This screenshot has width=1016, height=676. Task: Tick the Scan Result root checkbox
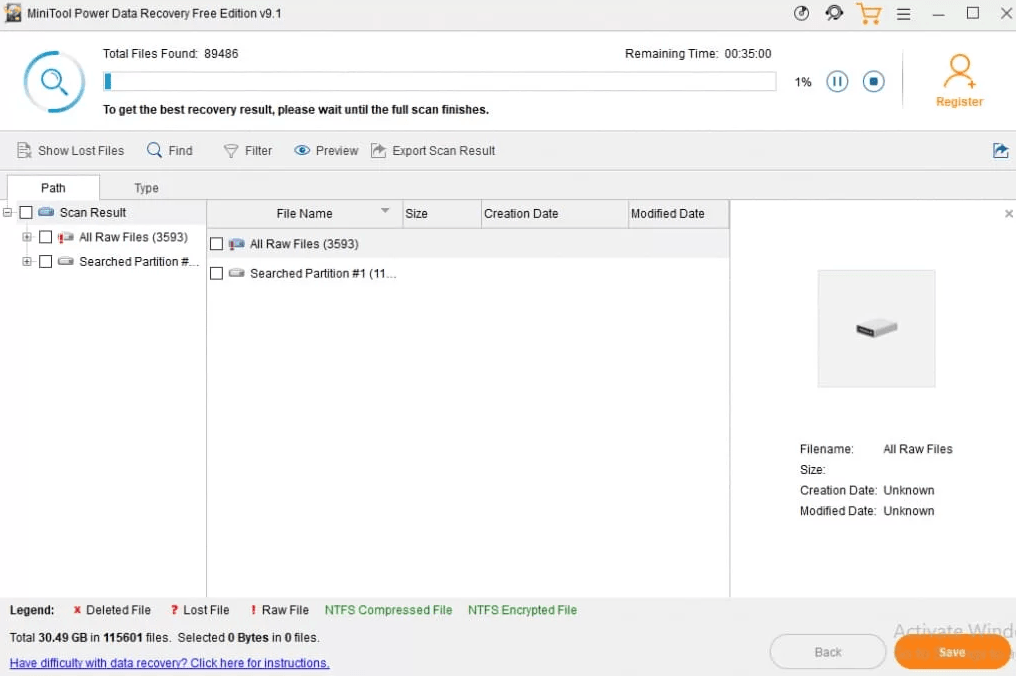[26, 213]
